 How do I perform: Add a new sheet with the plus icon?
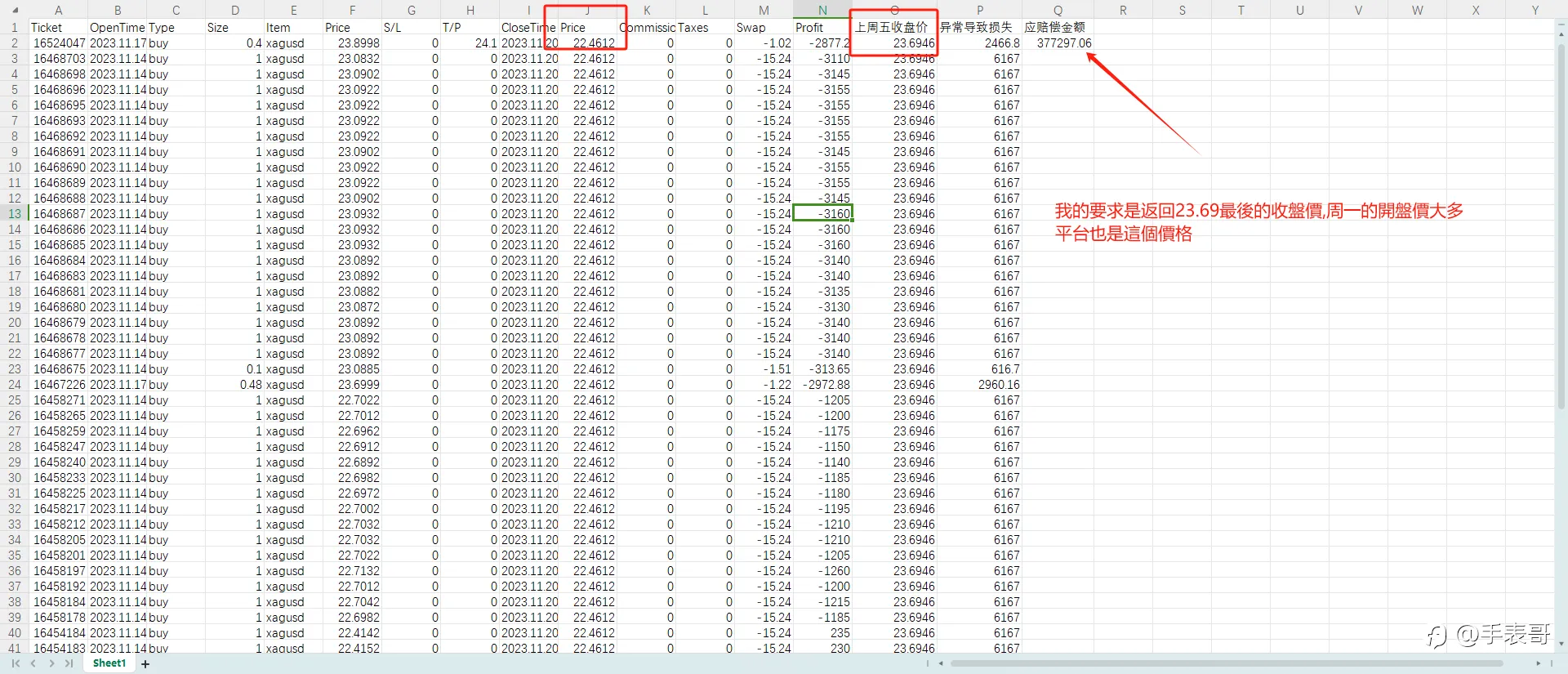[x=145, y=664]
